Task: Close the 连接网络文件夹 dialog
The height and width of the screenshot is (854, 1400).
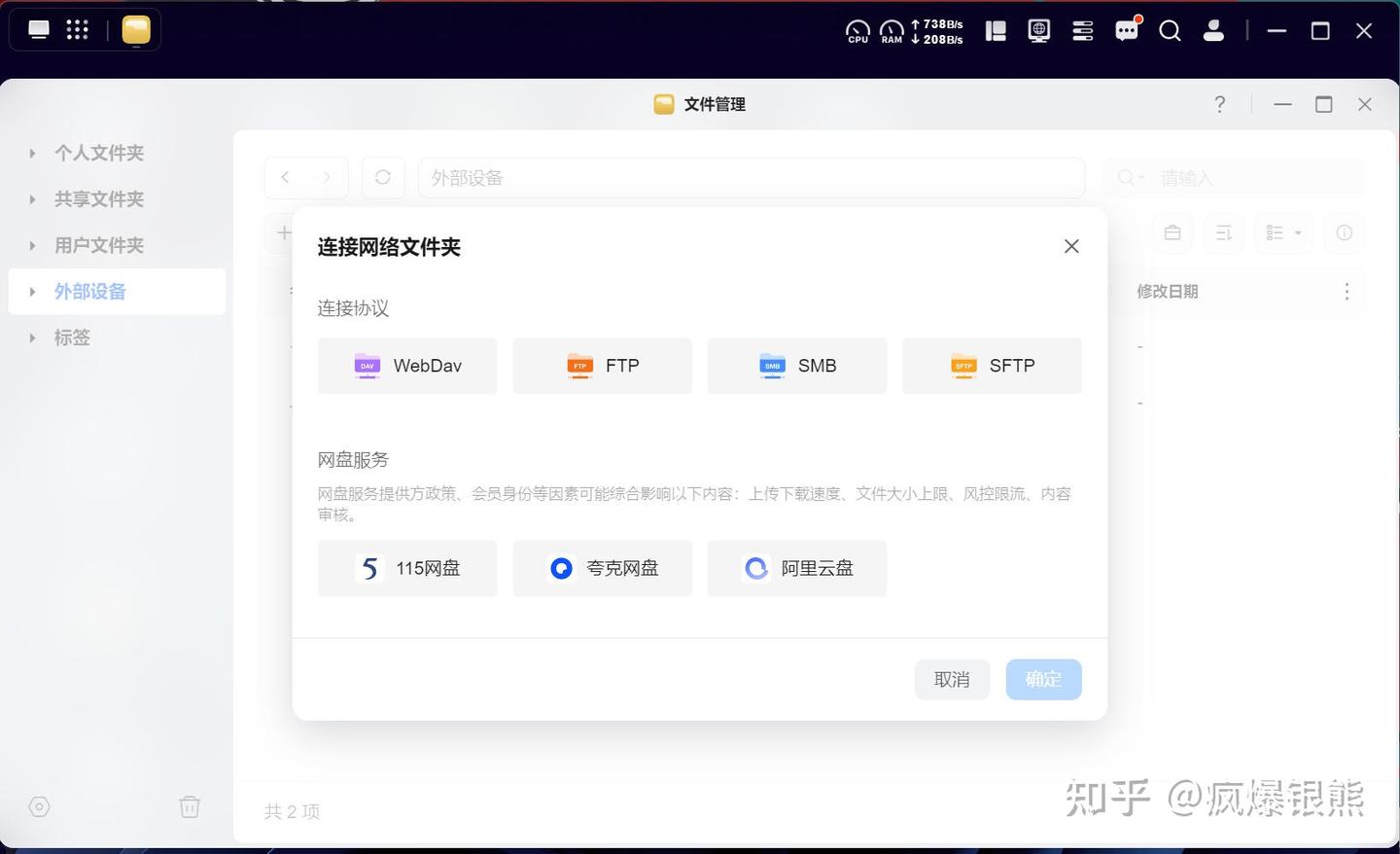Action: click(1071, 246)
